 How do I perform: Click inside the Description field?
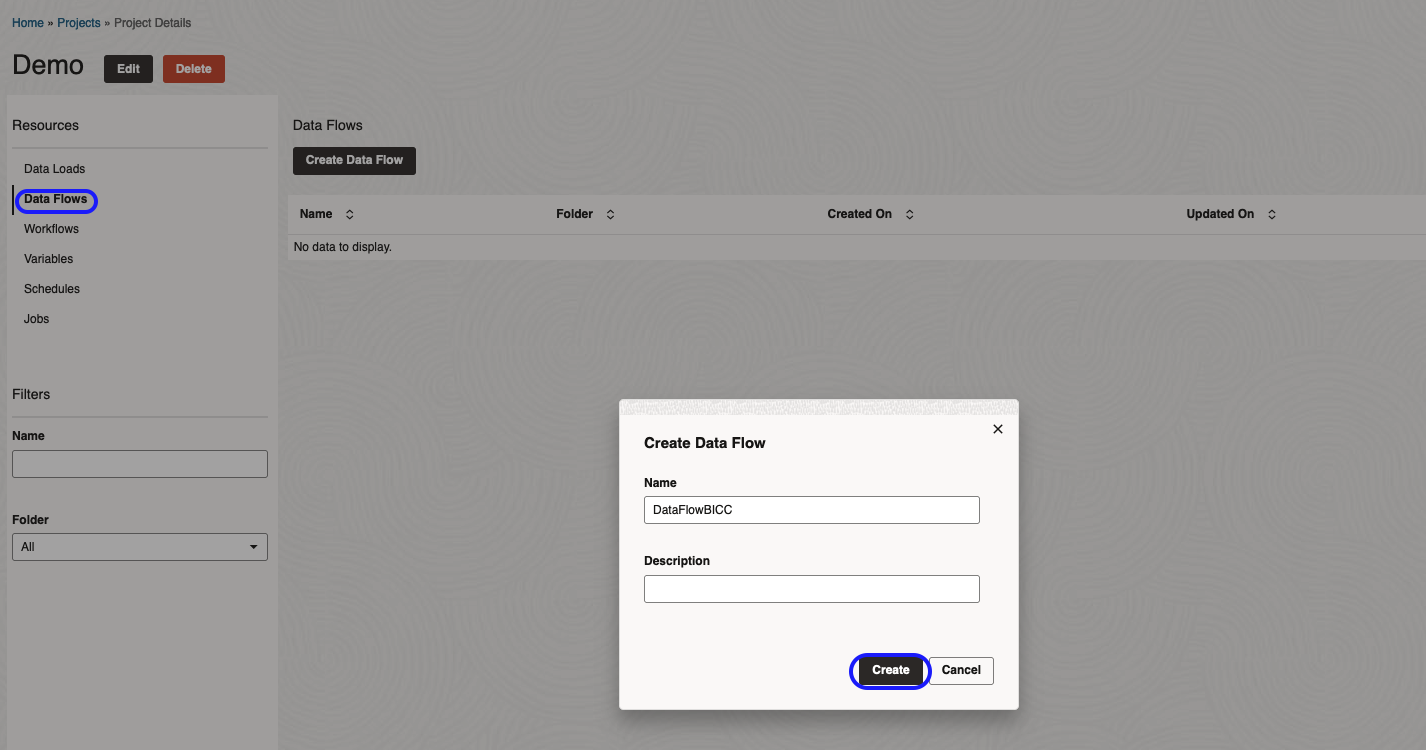click(811, 588)
